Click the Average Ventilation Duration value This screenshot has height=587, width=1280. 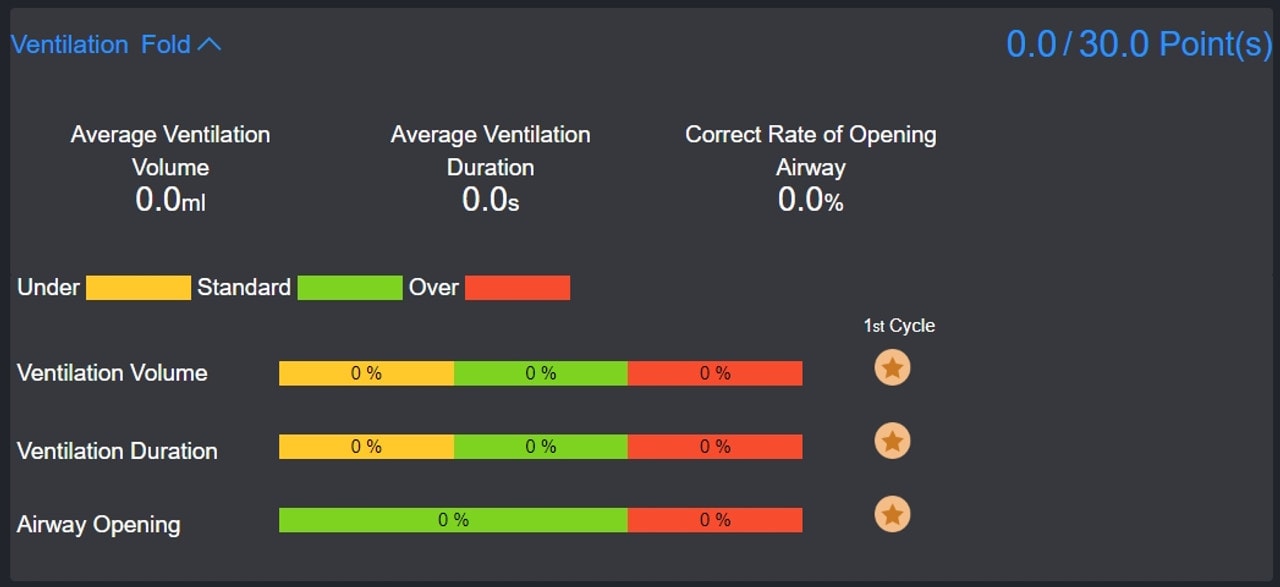click(490, 200)
